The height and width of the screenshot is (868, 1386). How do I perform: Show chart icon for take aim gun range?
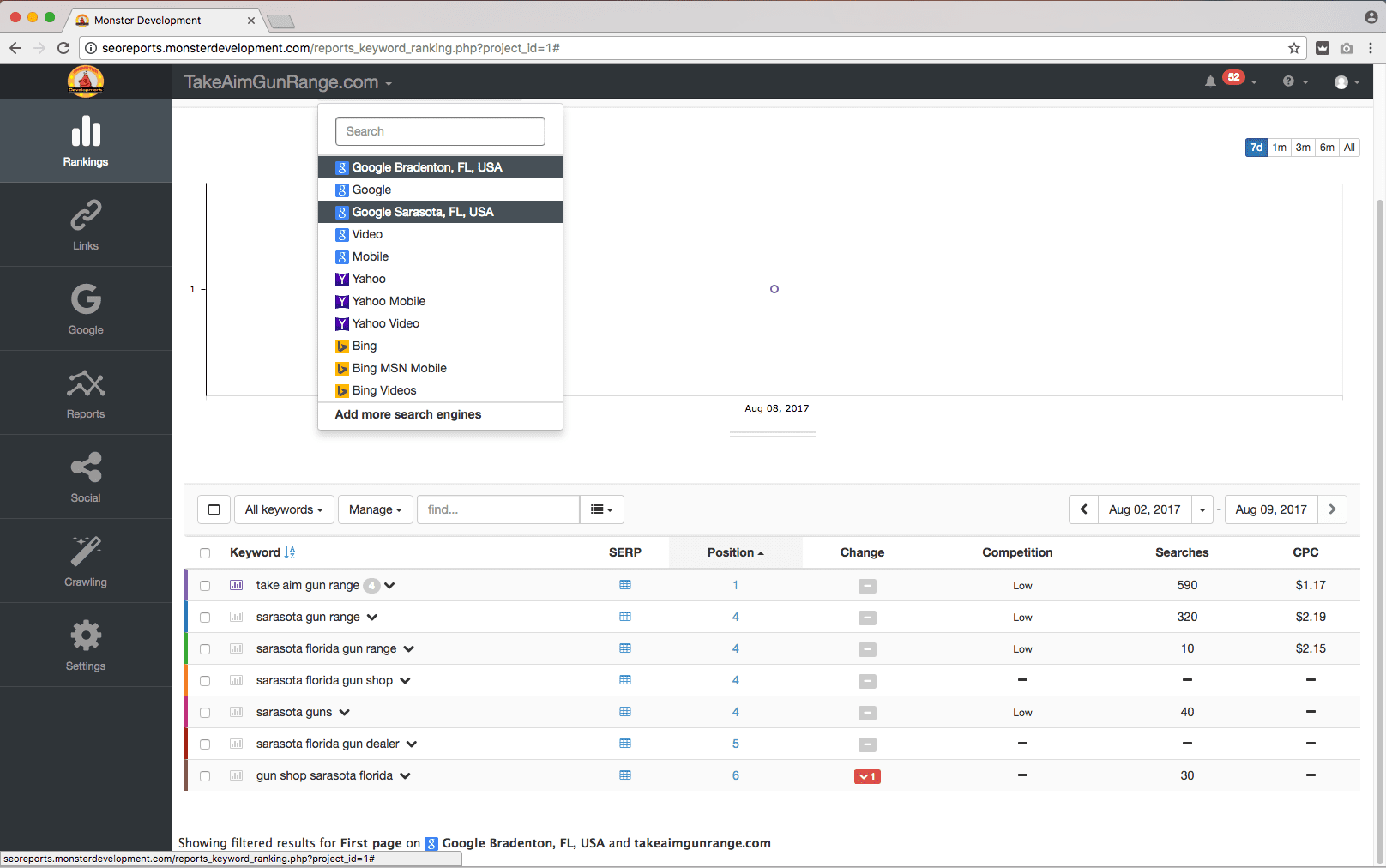pyautogui.click(x=236, y=585)
